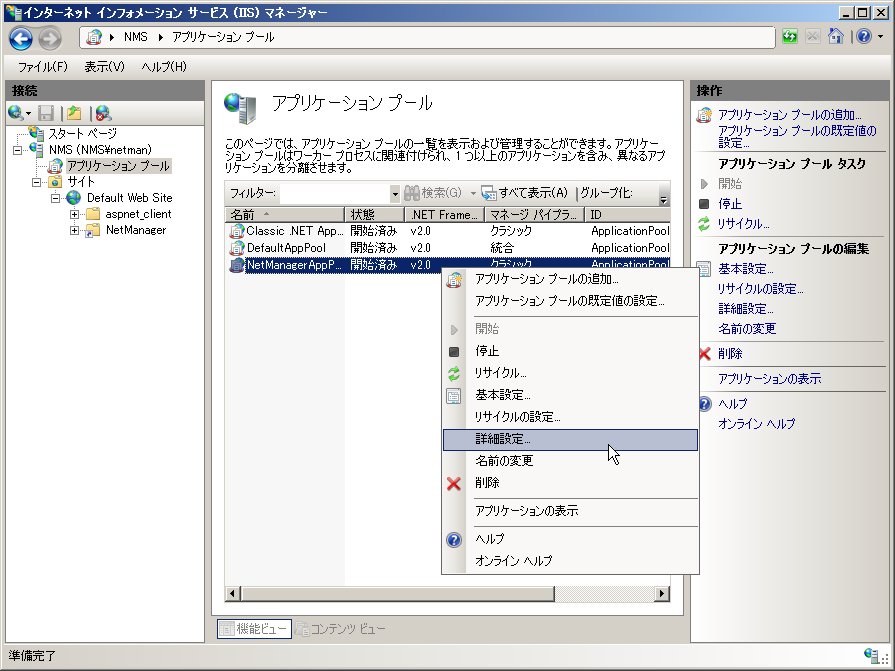The image size is (895, 671).
Task: Click リサイクルの設定... link in 操作 pane
Action: [x=760, y=289]
